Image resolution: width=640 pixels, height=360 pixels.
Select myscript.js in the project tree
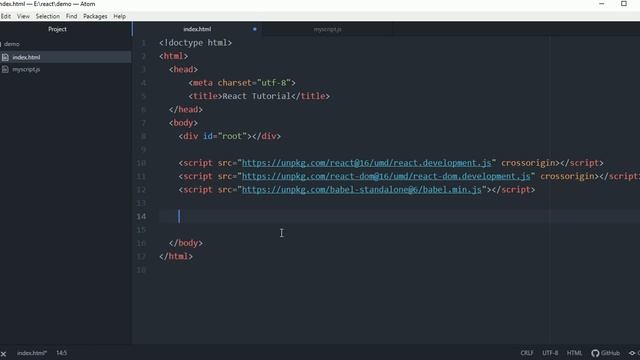[26, 69]
